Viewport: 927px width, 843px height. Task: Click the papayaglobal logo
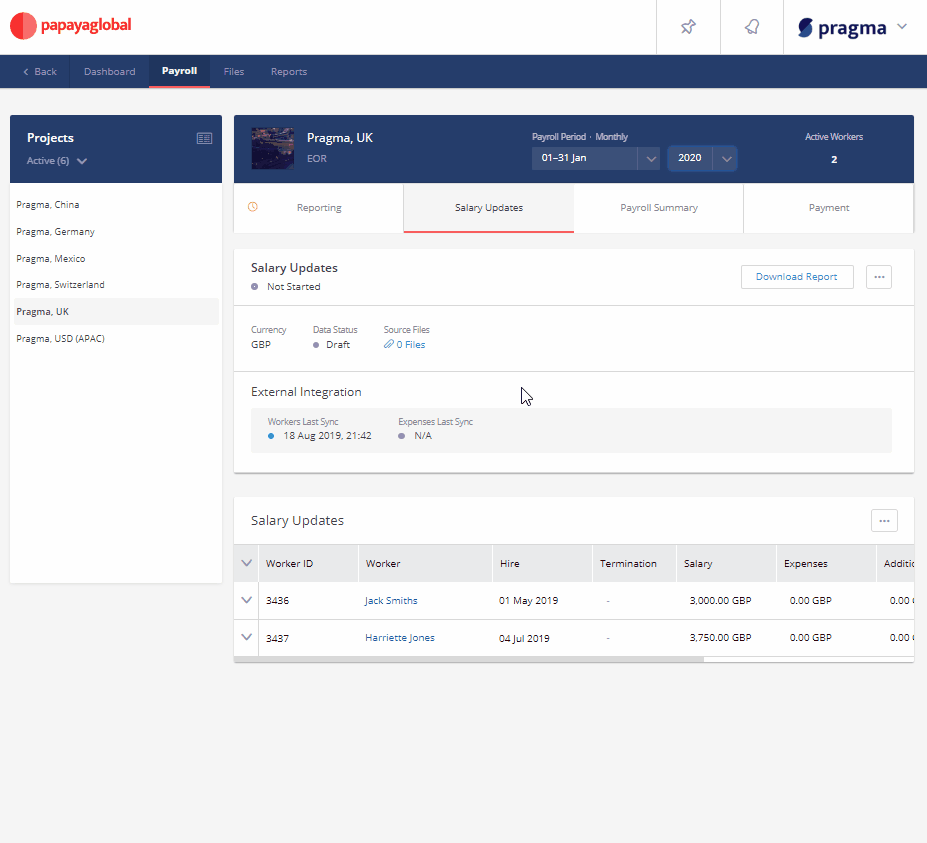pos(70,26)
